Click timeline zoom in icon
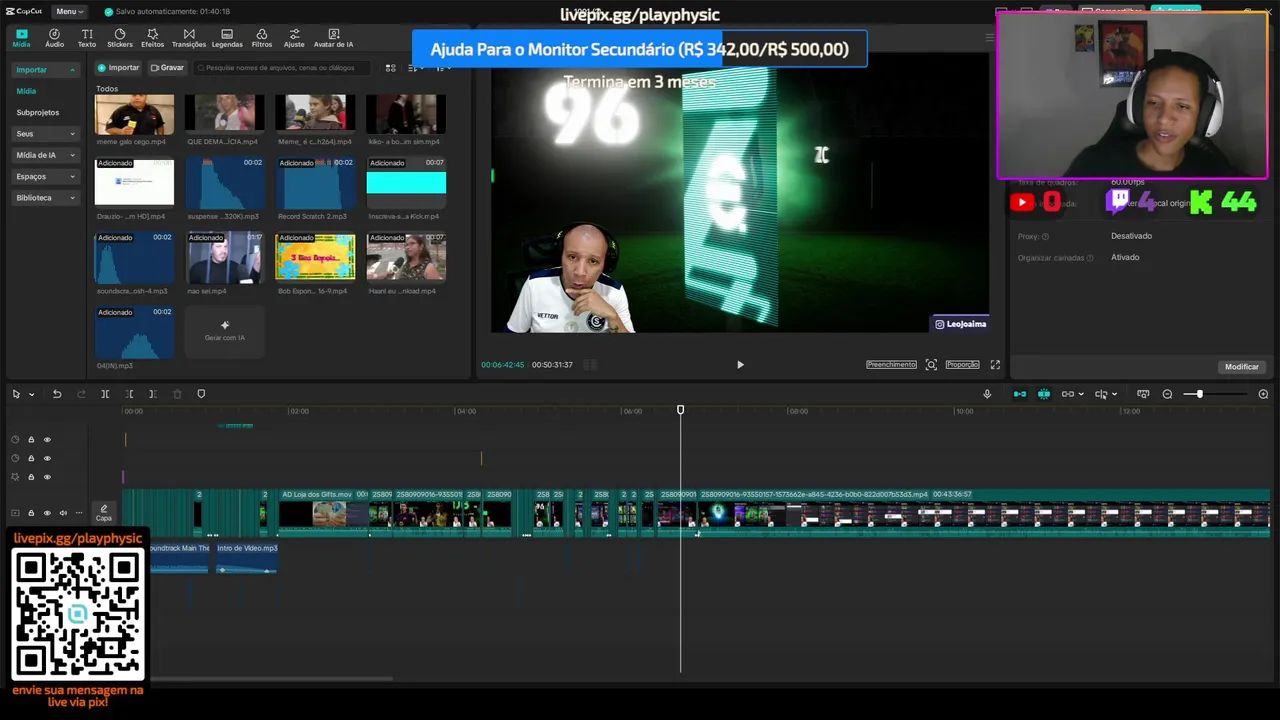This screenshot has width=1280, height=720. (x=1263, y=394)
